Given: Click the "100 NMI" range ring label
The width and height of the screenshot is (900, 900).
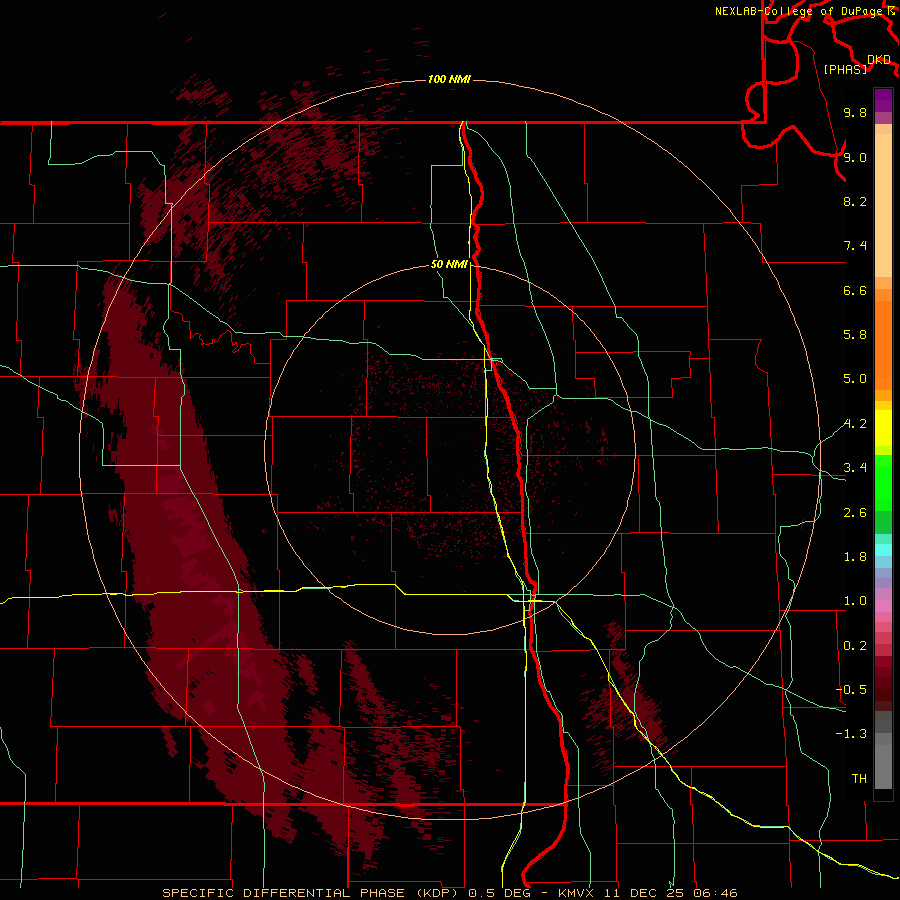Looking at the screenshot, I should pyautogui.click(x=449, y=79).
